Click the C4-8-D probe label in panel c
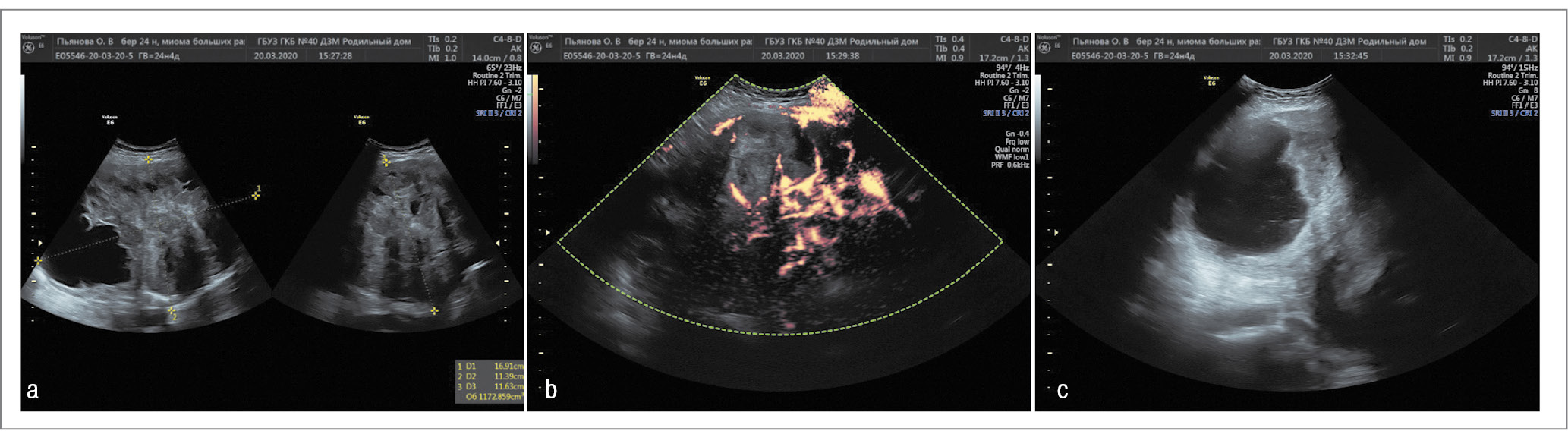The height and width of the screenshot is (431, 1568). coord(1522,39)
